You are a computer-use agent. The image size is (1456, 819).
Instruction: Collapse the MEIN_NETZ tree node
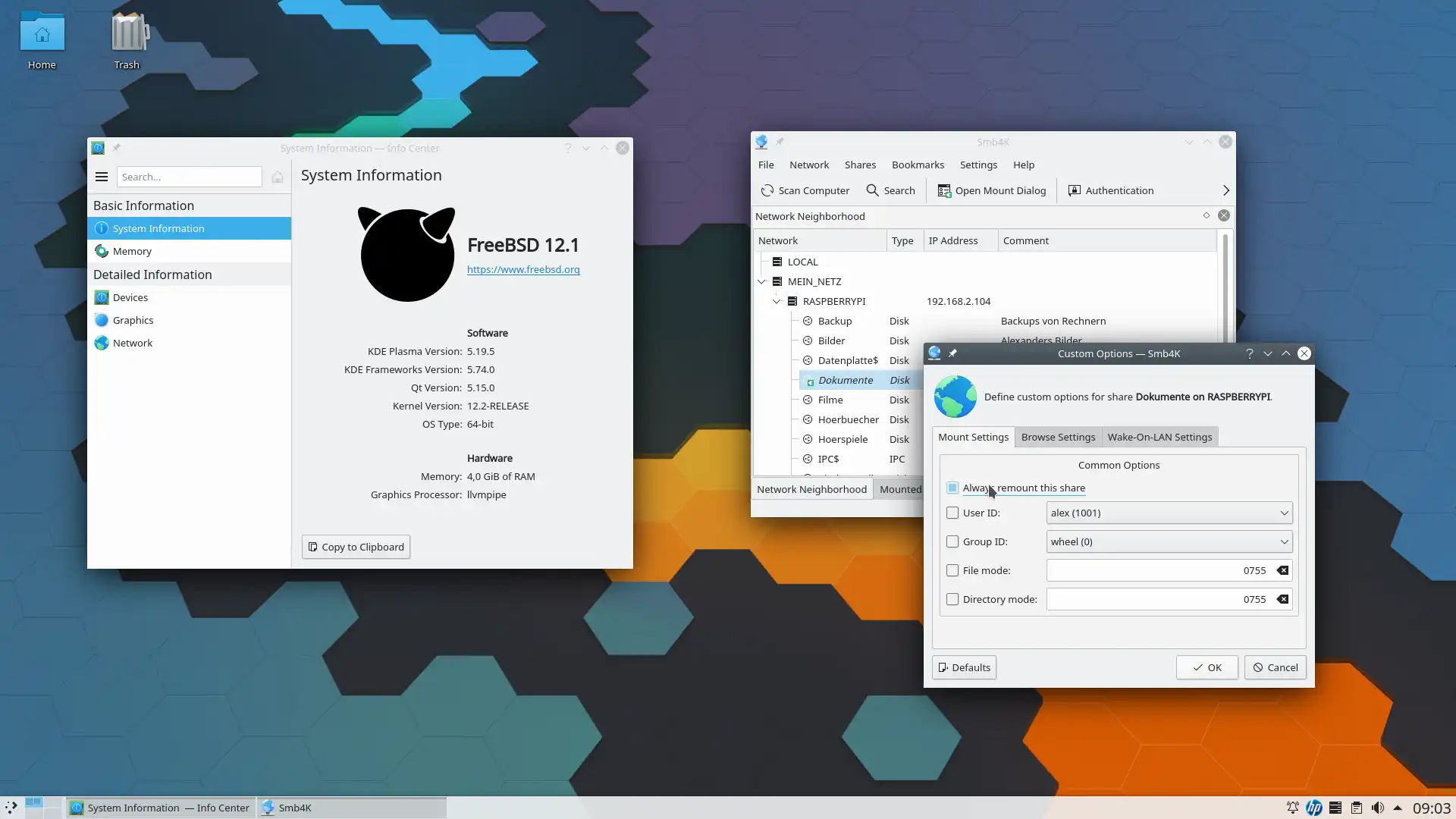761,281
